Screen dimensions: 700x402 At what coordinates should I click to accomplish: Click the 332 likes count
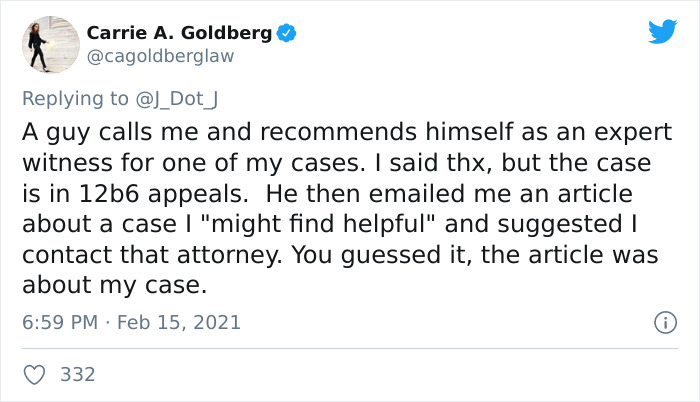click(78, 374)
